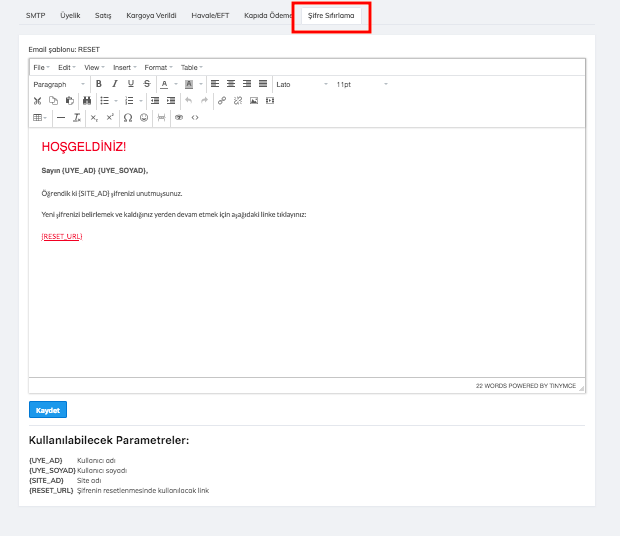Open the special character omega tool
The height and width of the screenshot is (536, 620).
pos(127,118)
